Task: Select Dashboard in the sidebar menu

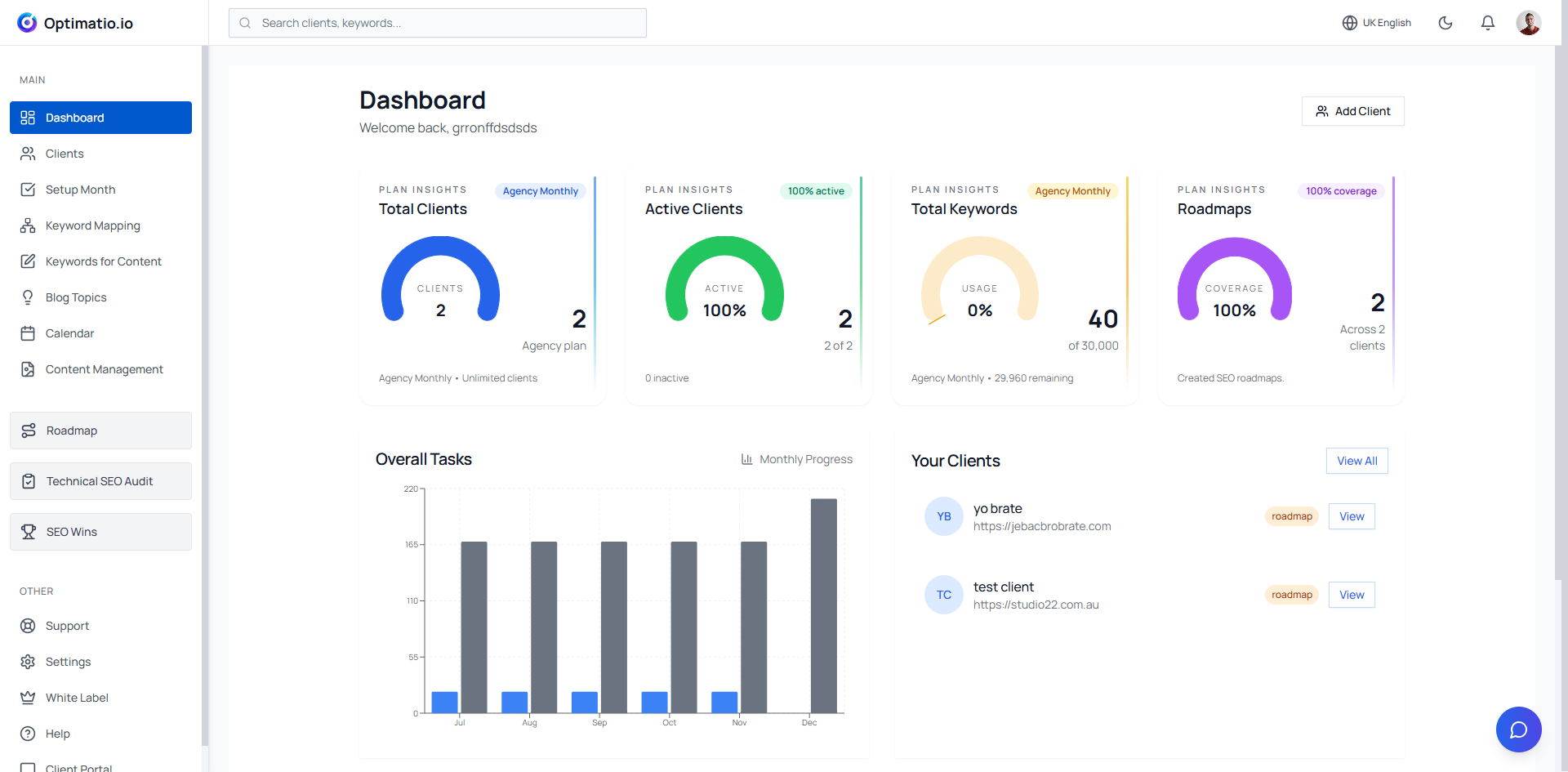Action: coord(74,118)
